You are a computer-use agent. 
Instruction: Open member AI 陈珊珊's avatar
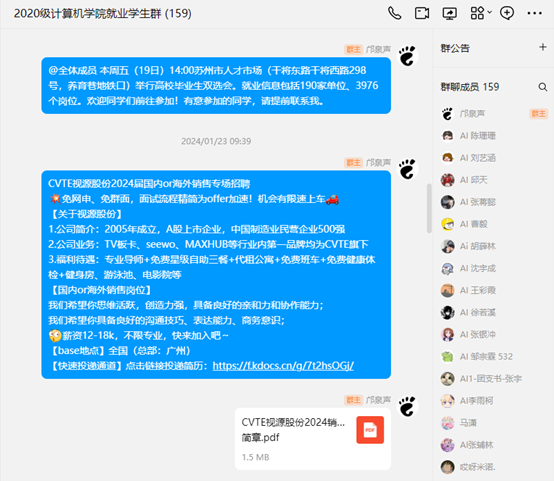point(447,136)
